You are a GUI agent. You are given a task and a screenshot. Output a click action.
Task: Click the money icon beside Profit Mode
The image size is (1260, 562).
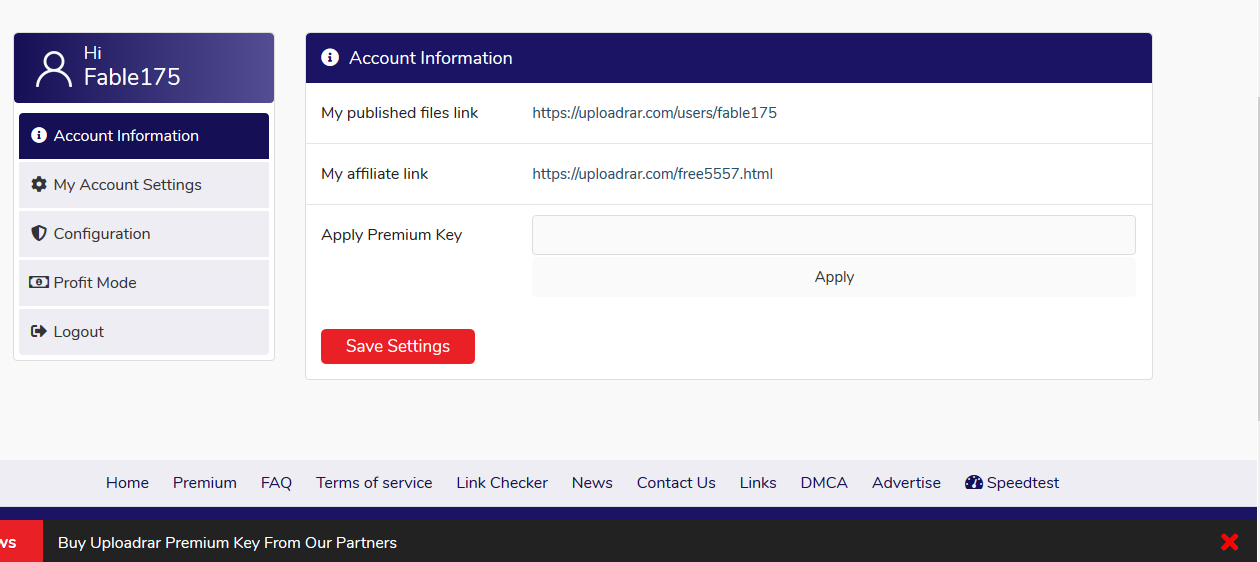point(39,282)
